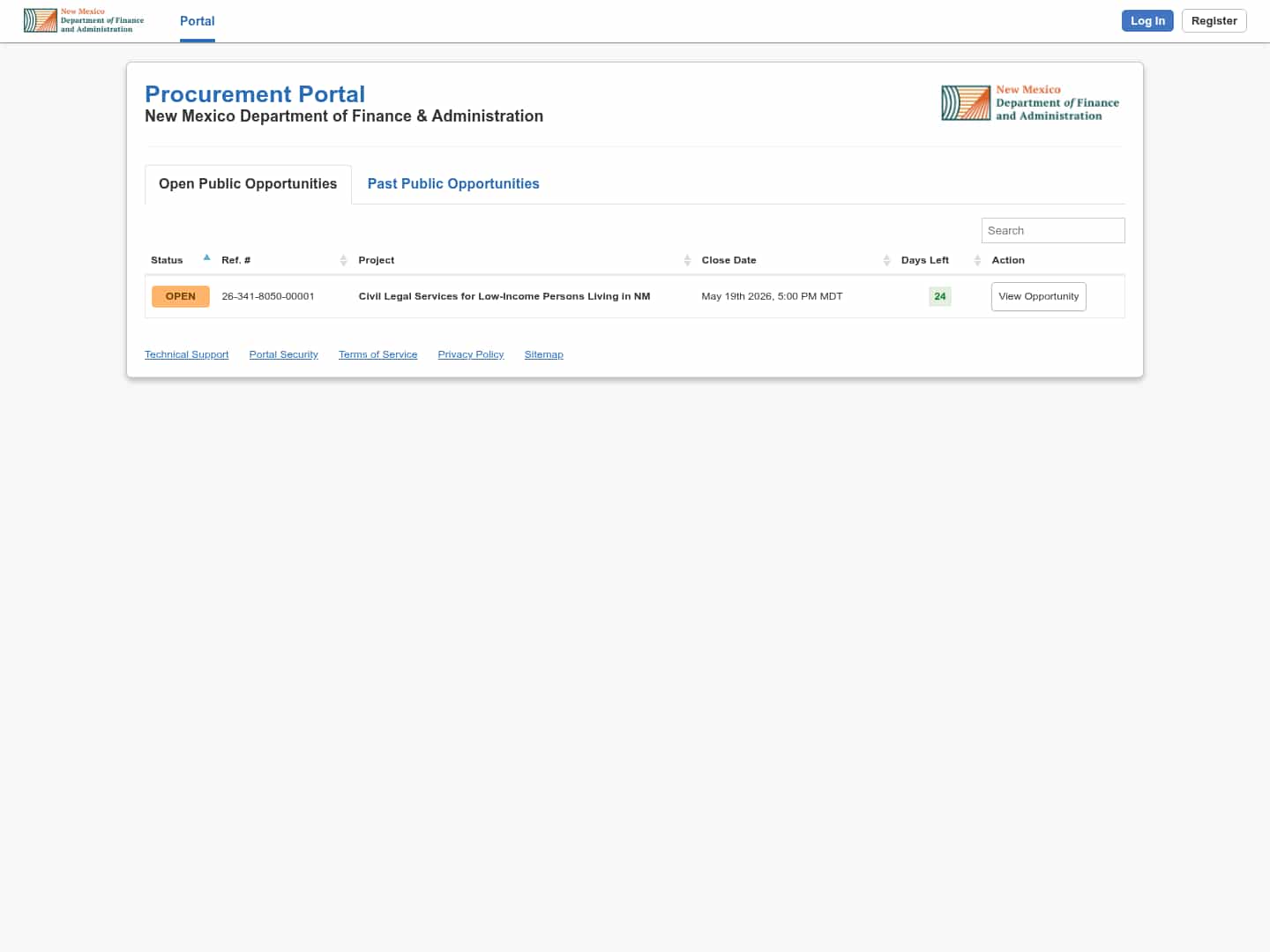The width and height of the screenshot is (1270, 952).
Task: Switch to Past Public Opportunities tab
Action: point(453,183)
